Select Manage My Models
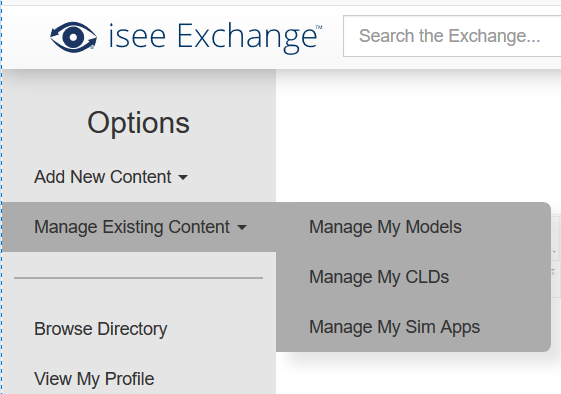 click(x=385, y=227)
